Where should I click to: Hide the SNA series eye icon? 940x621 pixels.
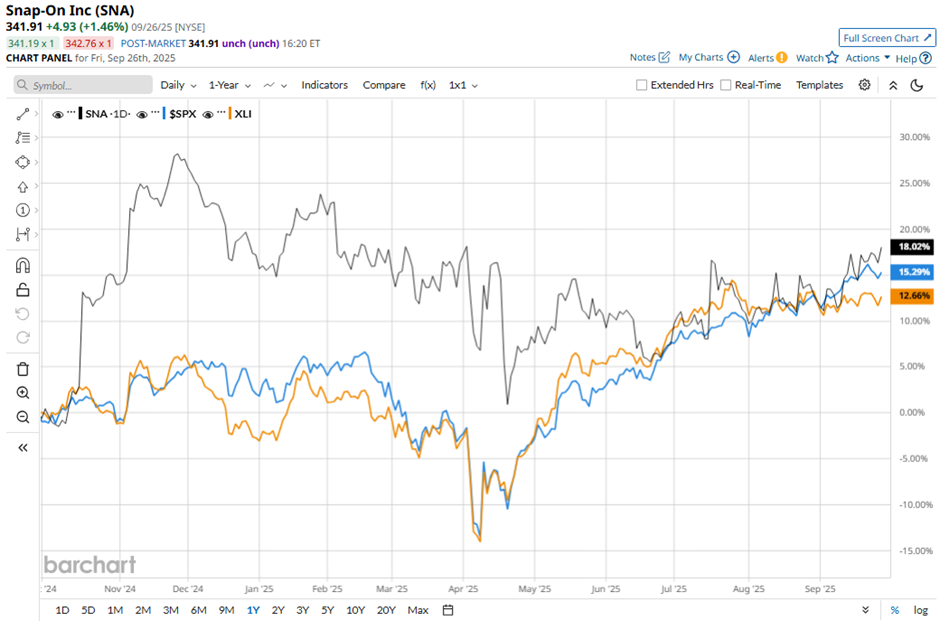(58, 114)
